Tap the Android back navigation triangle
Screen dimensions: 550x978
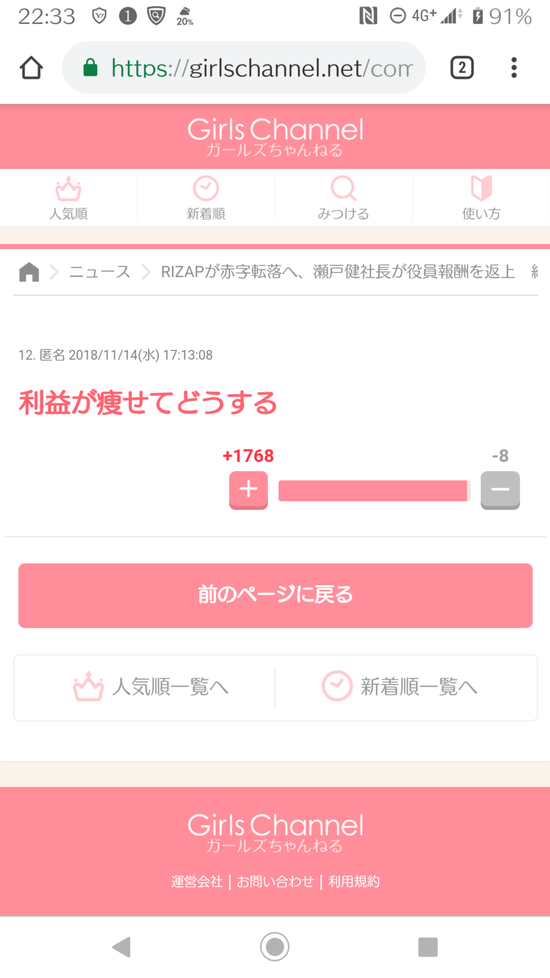pos(121,947)
